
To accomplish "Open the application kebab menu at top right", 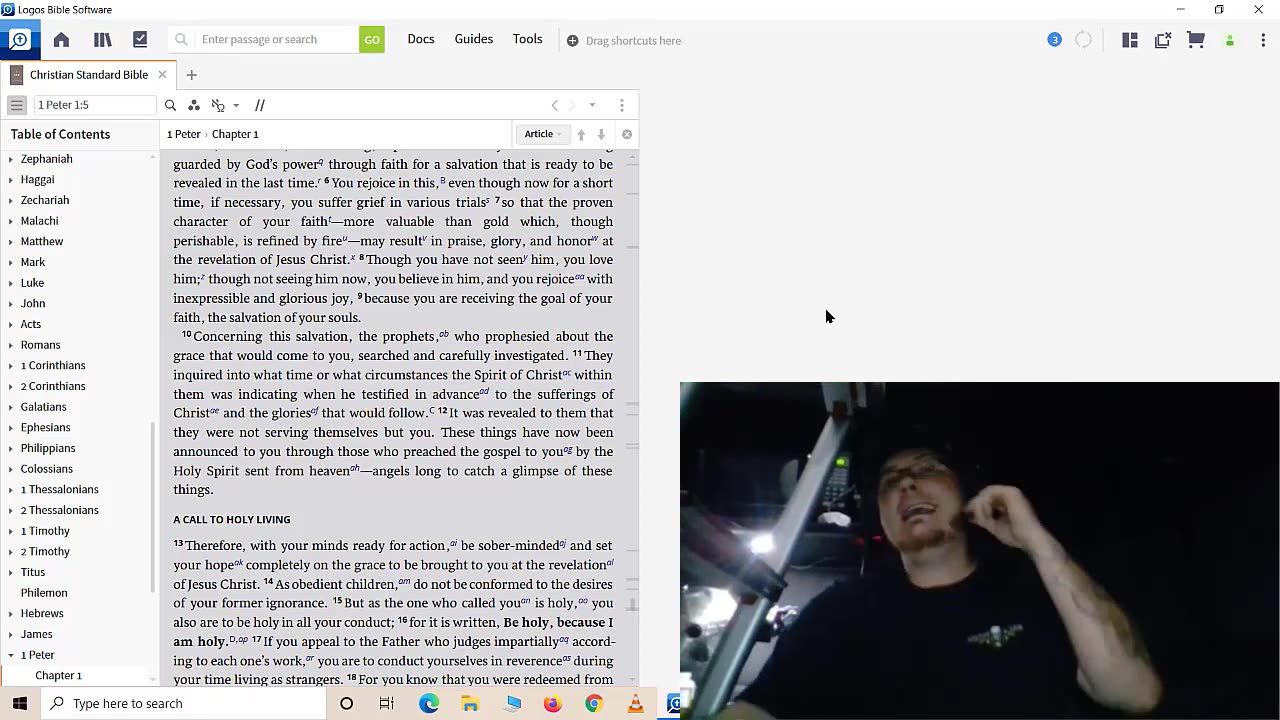I will click(x=1263, y=40).
